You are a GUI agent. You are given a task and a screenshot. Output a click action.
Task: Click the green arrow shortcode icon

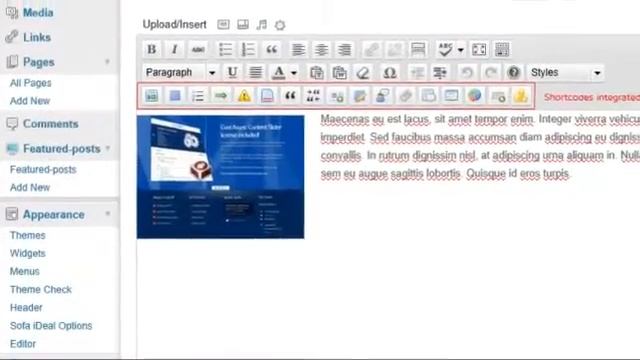click(x=221, y=96)
